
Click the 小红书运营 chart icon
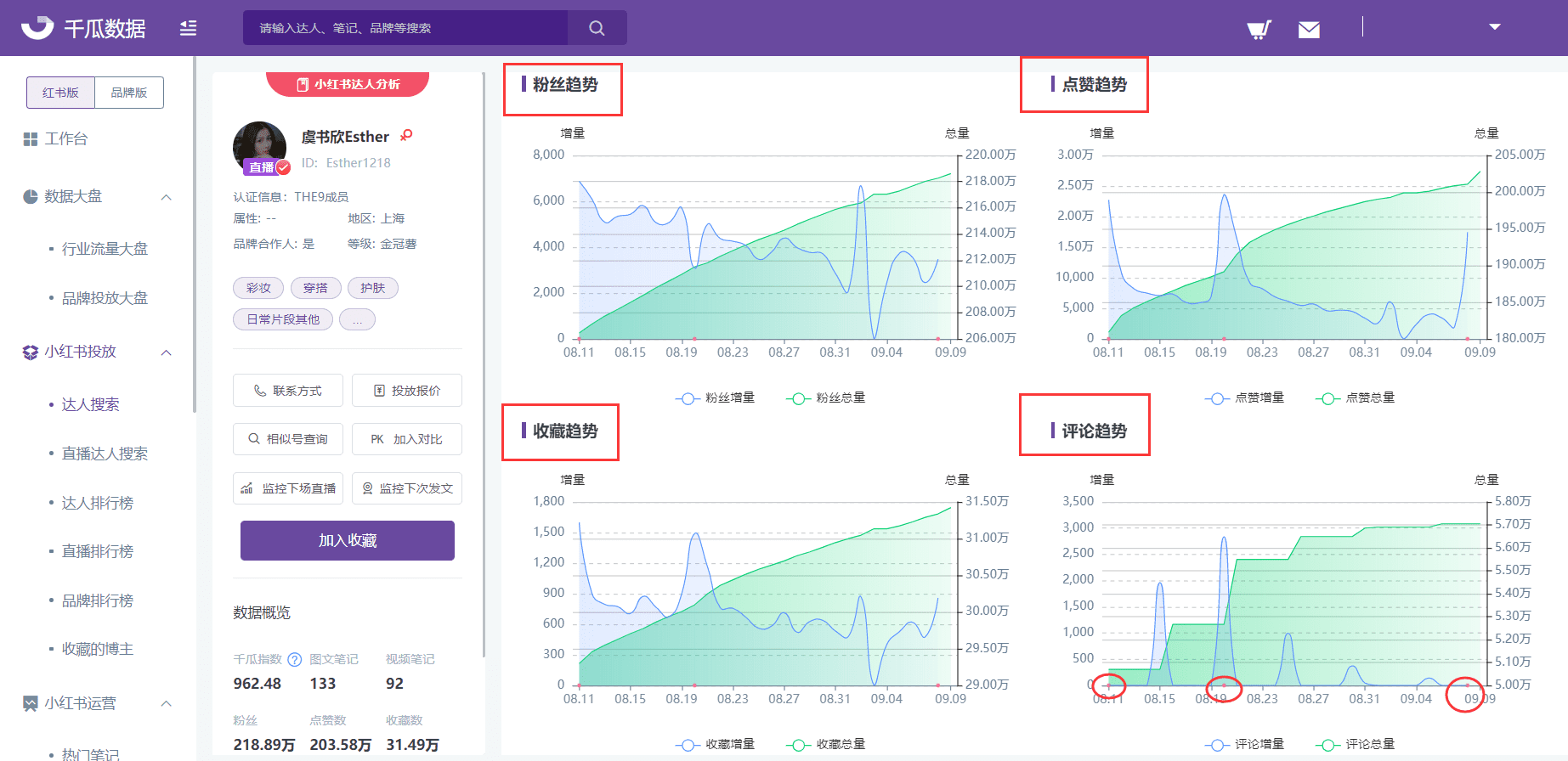coord(31,703)
